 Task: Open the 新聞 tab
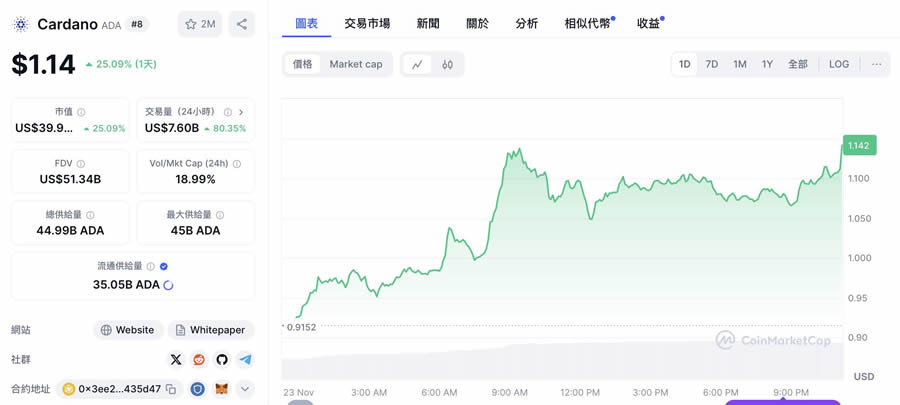point(428,23)
